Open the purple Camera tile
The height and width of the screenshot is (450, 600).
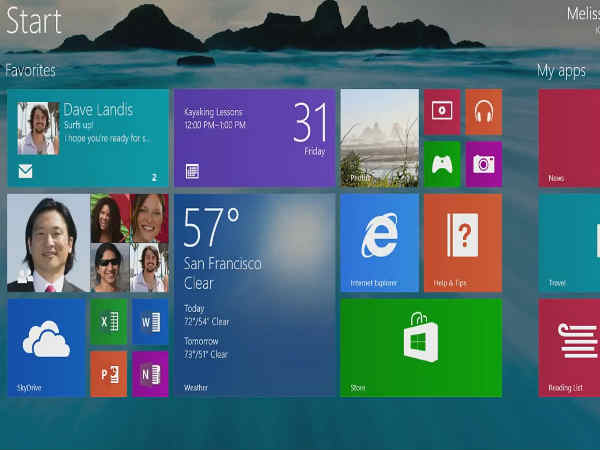[484, 164]
